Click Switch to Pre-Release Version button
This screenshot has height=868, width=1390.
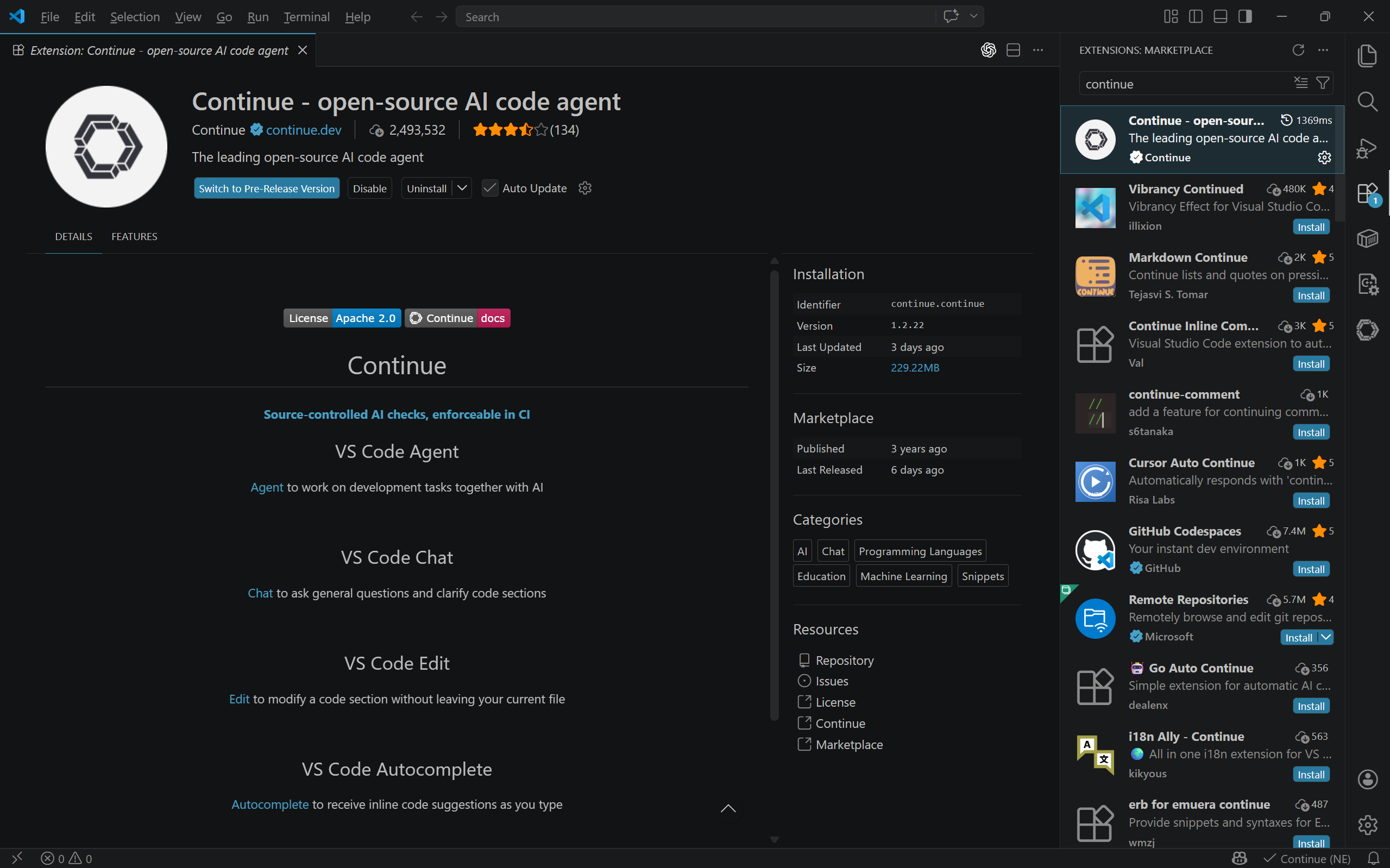(x=266, y=188)
